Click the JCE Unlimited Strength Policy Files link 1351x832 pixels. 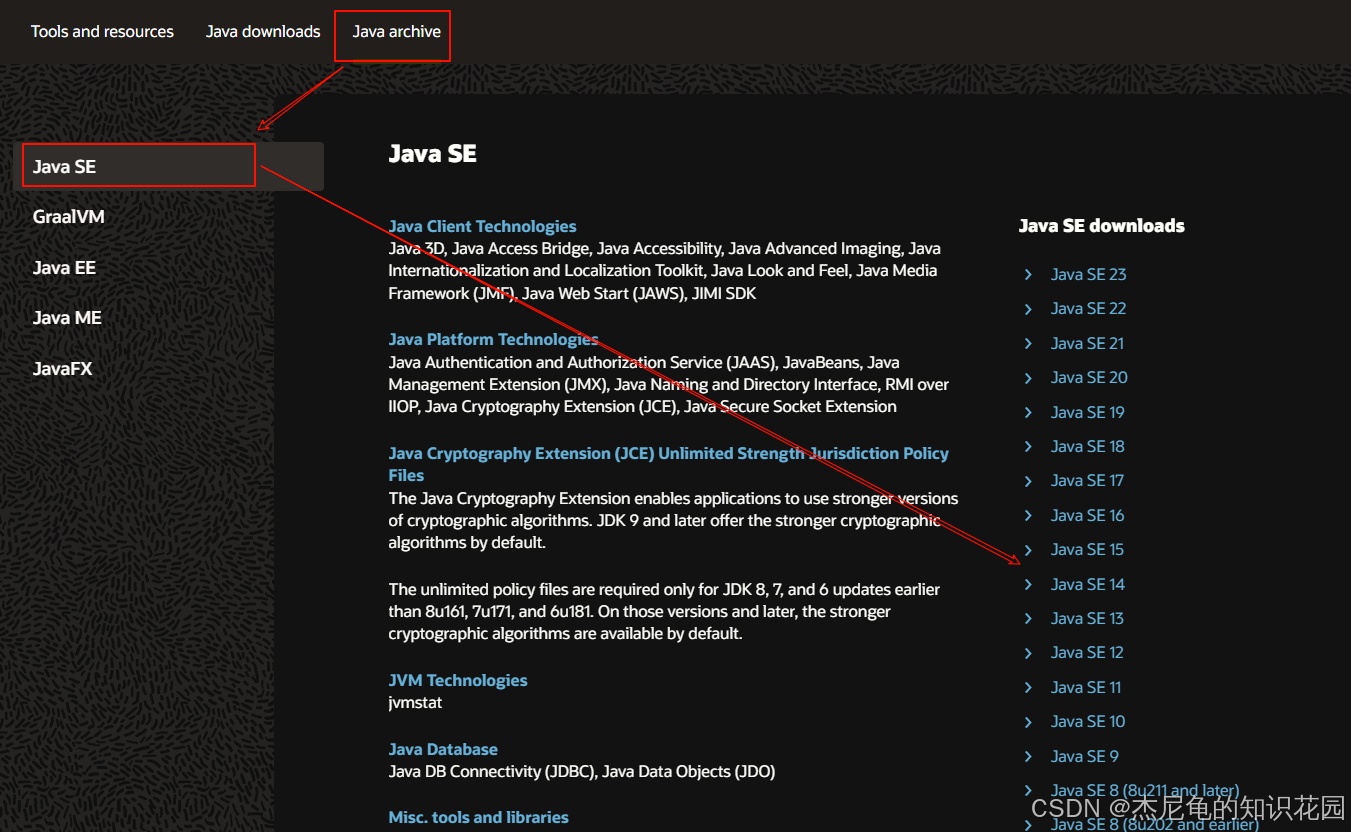[668, 453]
